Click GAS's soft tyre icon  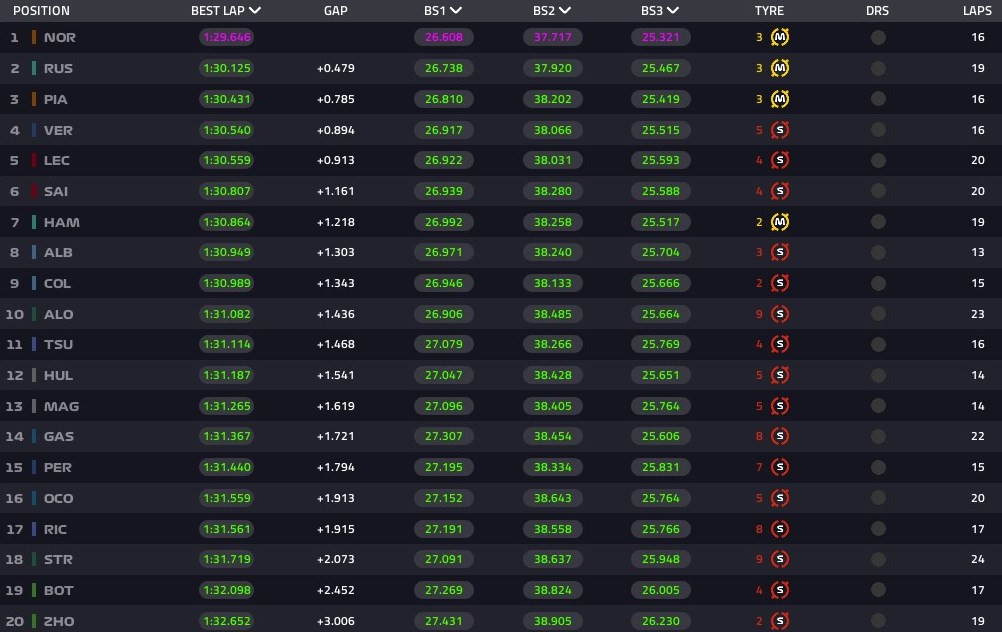pos(780,436)
